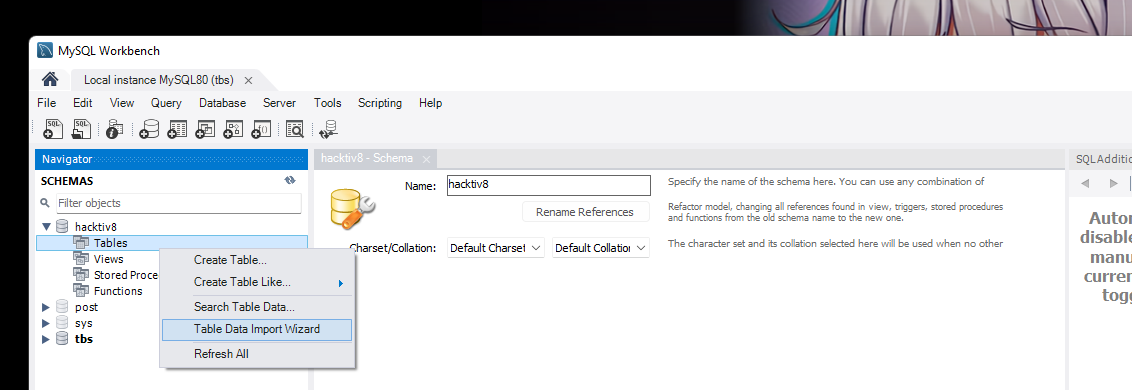Expand Create Table Like submenu arrow

pyautogui.click(x=341, y=283)
